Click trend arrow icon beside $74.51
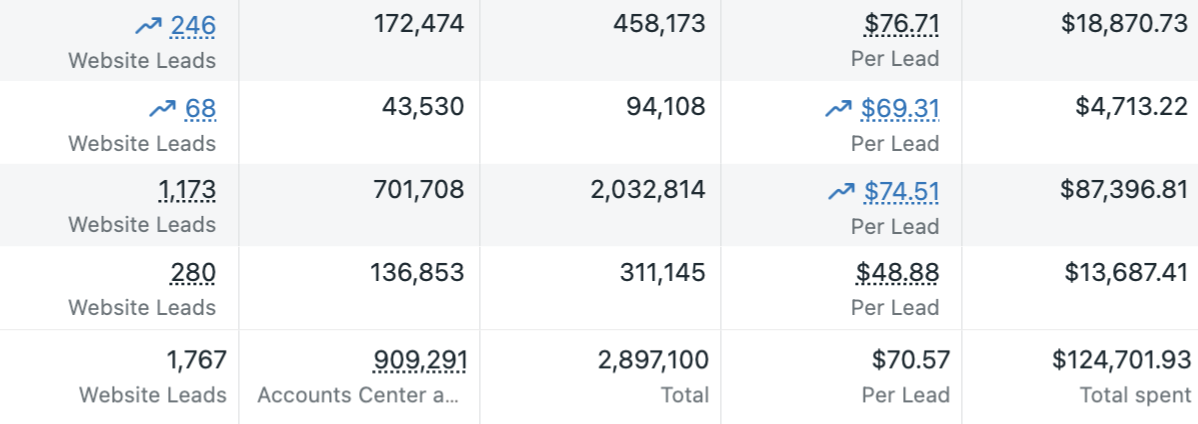 841,190
